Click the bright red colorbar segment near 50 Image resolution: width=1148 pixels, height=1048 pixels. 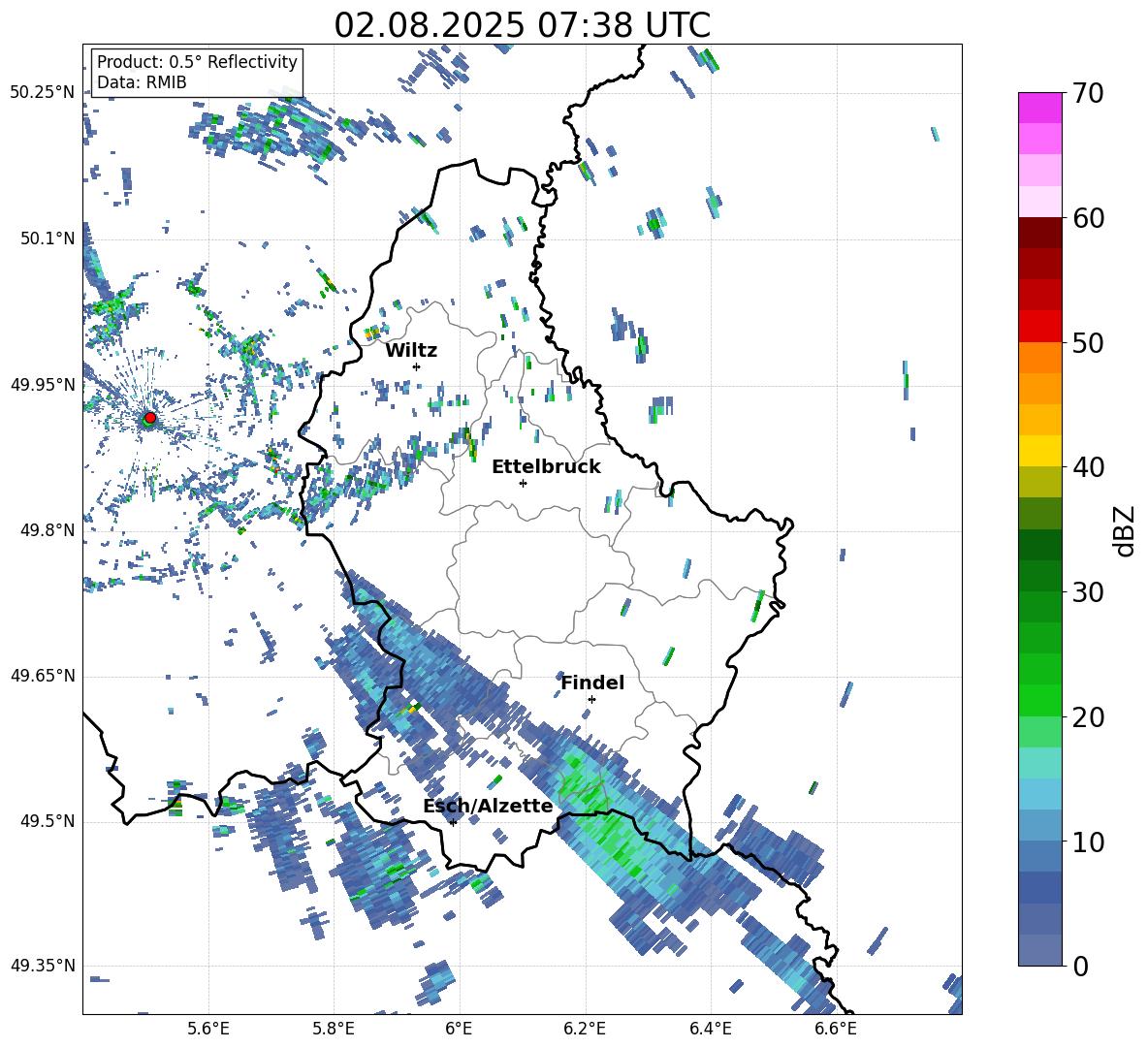point(1039,327)
